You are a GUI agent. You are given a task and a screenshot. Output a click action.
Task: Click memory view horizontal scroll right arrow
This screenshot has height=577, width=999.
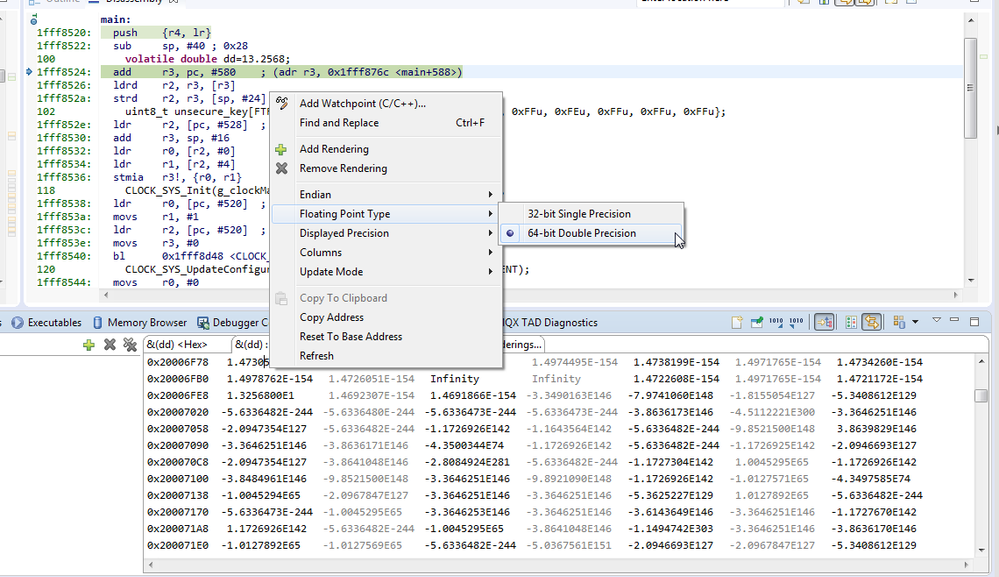point(966,565)
